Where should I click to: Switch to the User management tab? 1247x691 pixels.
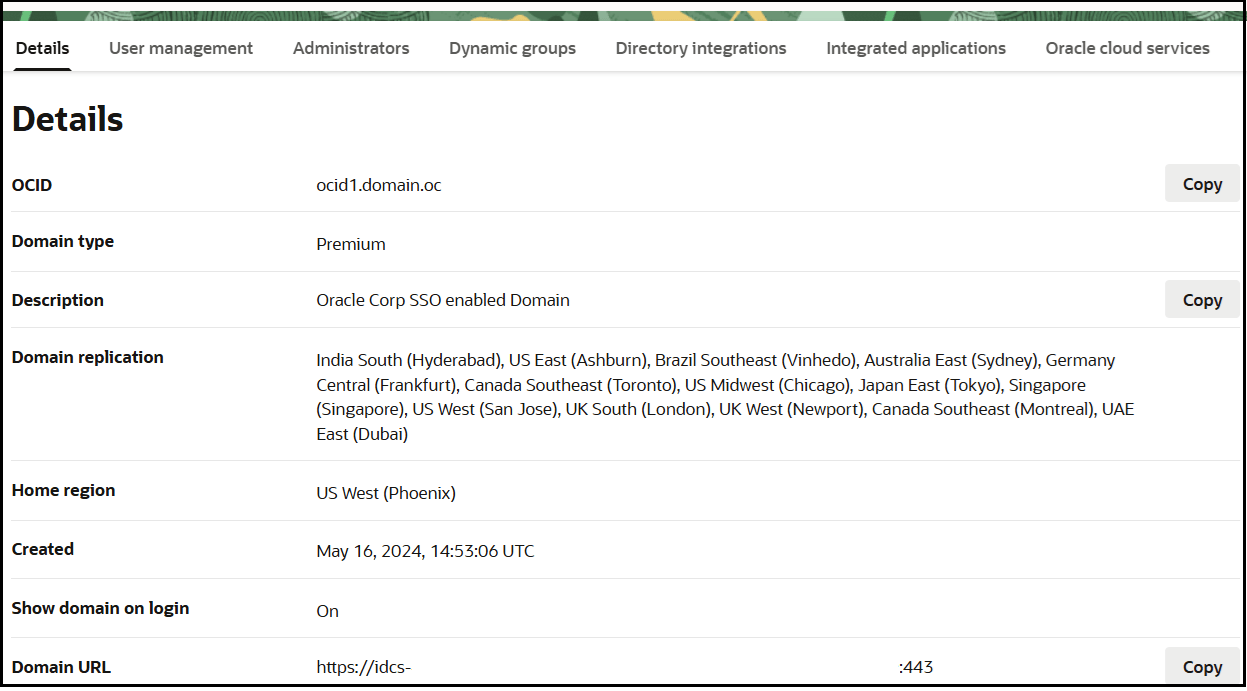pos(181,47)
